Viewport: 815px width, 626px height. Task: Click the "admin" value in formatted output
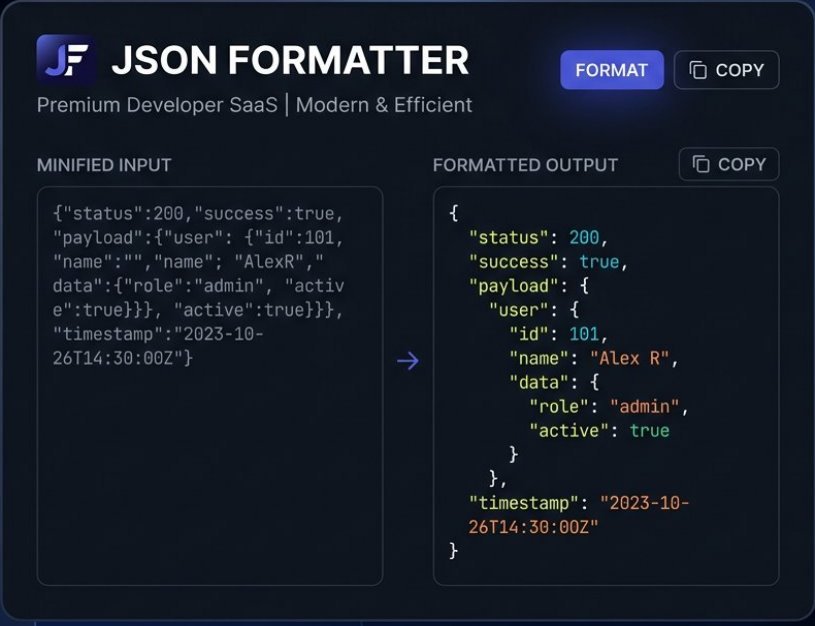pos(645,406)
